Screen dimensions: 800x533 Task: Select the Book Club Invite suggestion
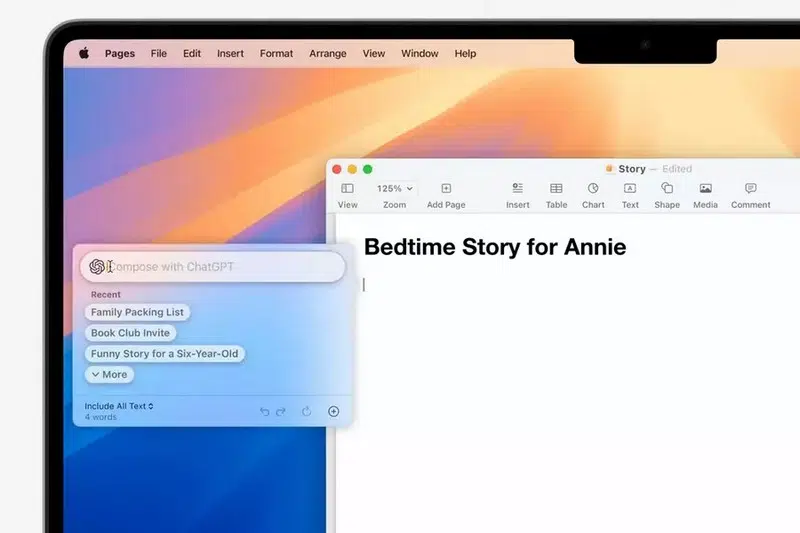131,333
